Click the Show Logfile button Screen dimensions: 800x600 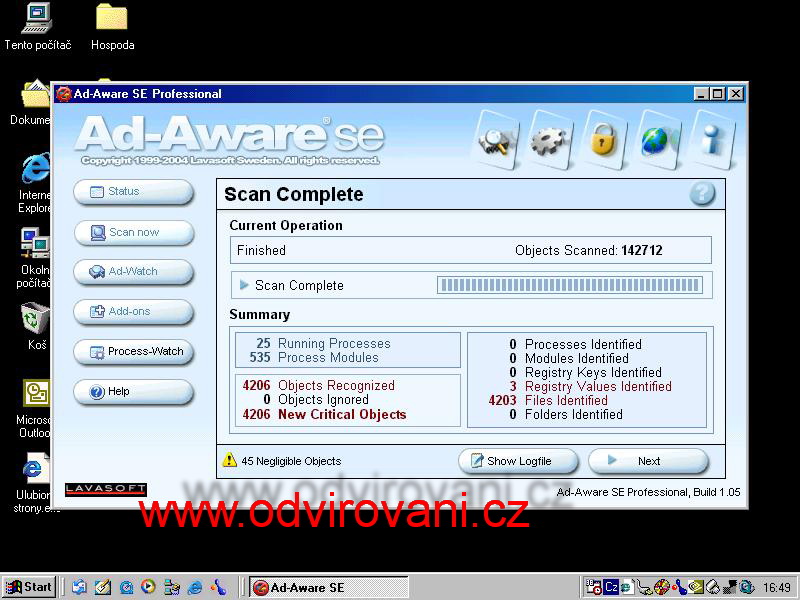pos(518,461)
